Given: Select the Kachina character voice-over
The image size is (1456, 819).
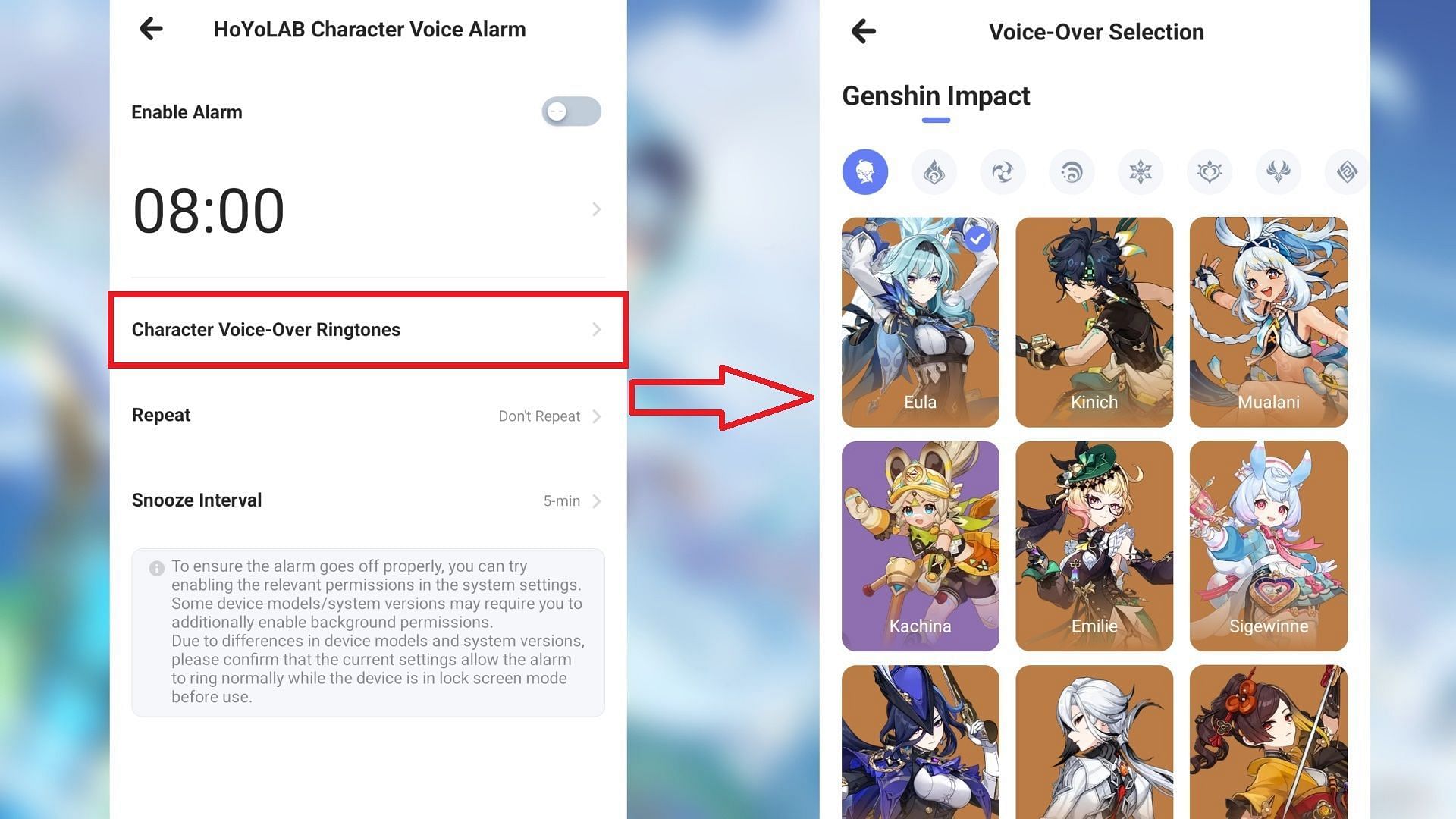Looking at the screenshot, I should 920,545.
